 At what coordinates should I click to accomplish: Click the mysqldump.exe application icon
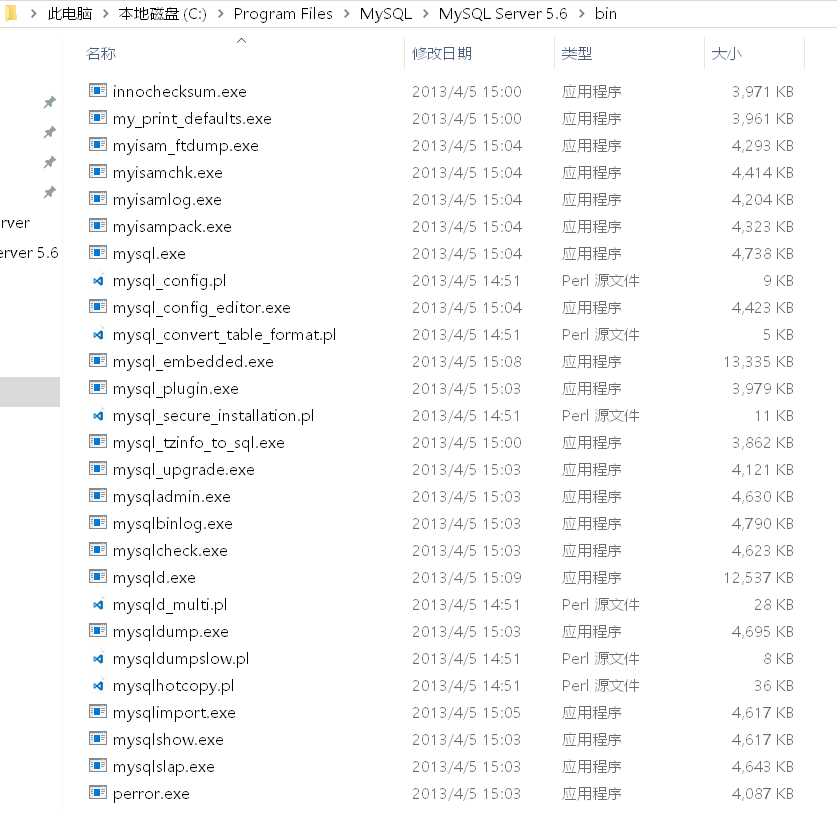(x=98, y=631)
